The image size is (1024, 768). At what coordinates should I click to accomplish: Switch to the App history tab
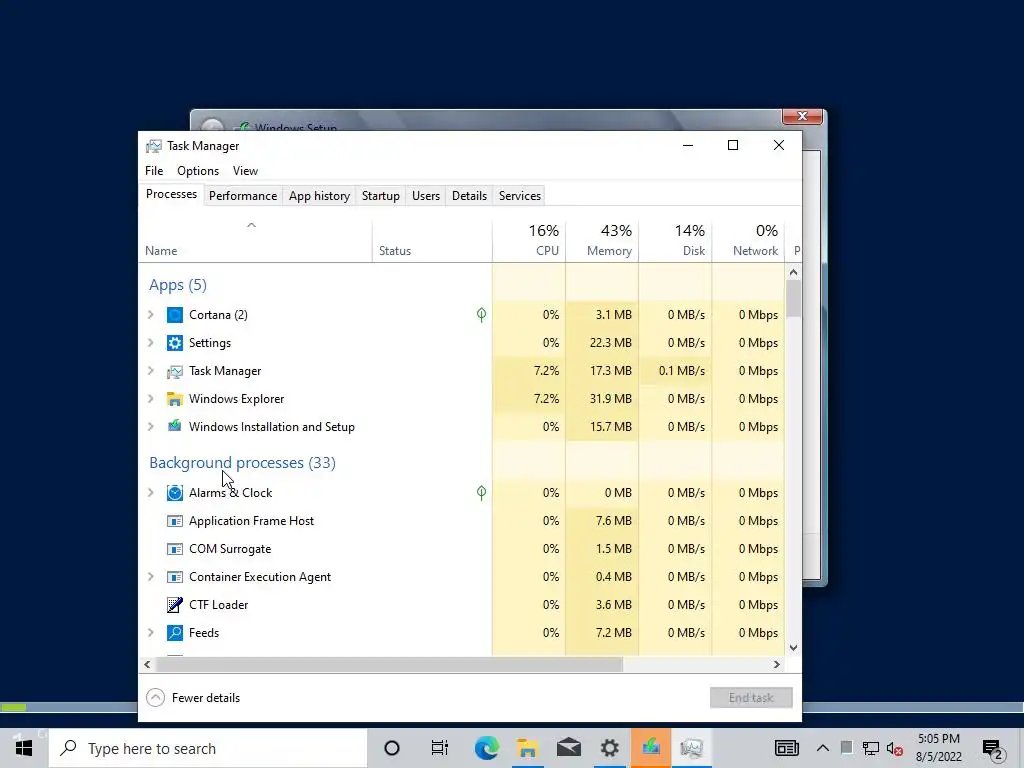click(319, 196)
